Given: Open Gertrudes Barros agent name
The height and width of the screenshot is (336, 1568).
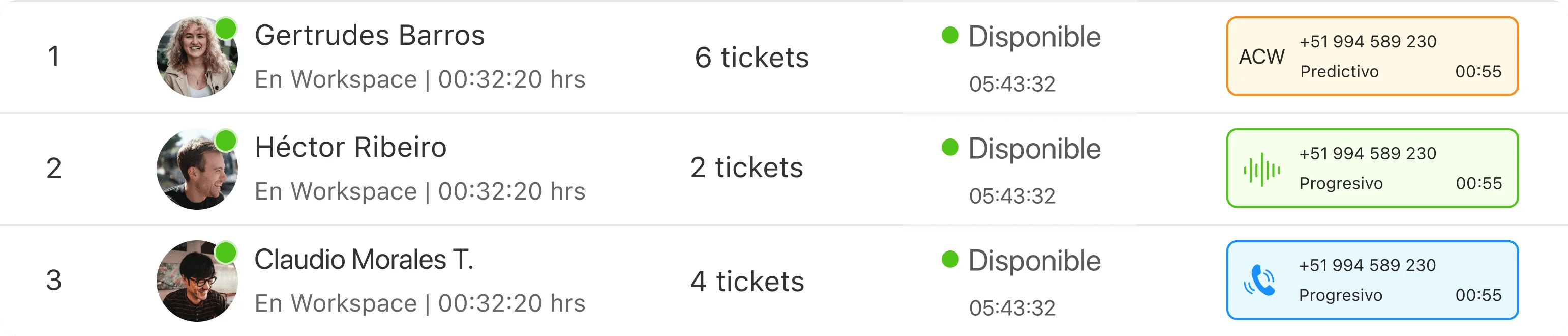Looking at the screenshot, I should 370,35.
